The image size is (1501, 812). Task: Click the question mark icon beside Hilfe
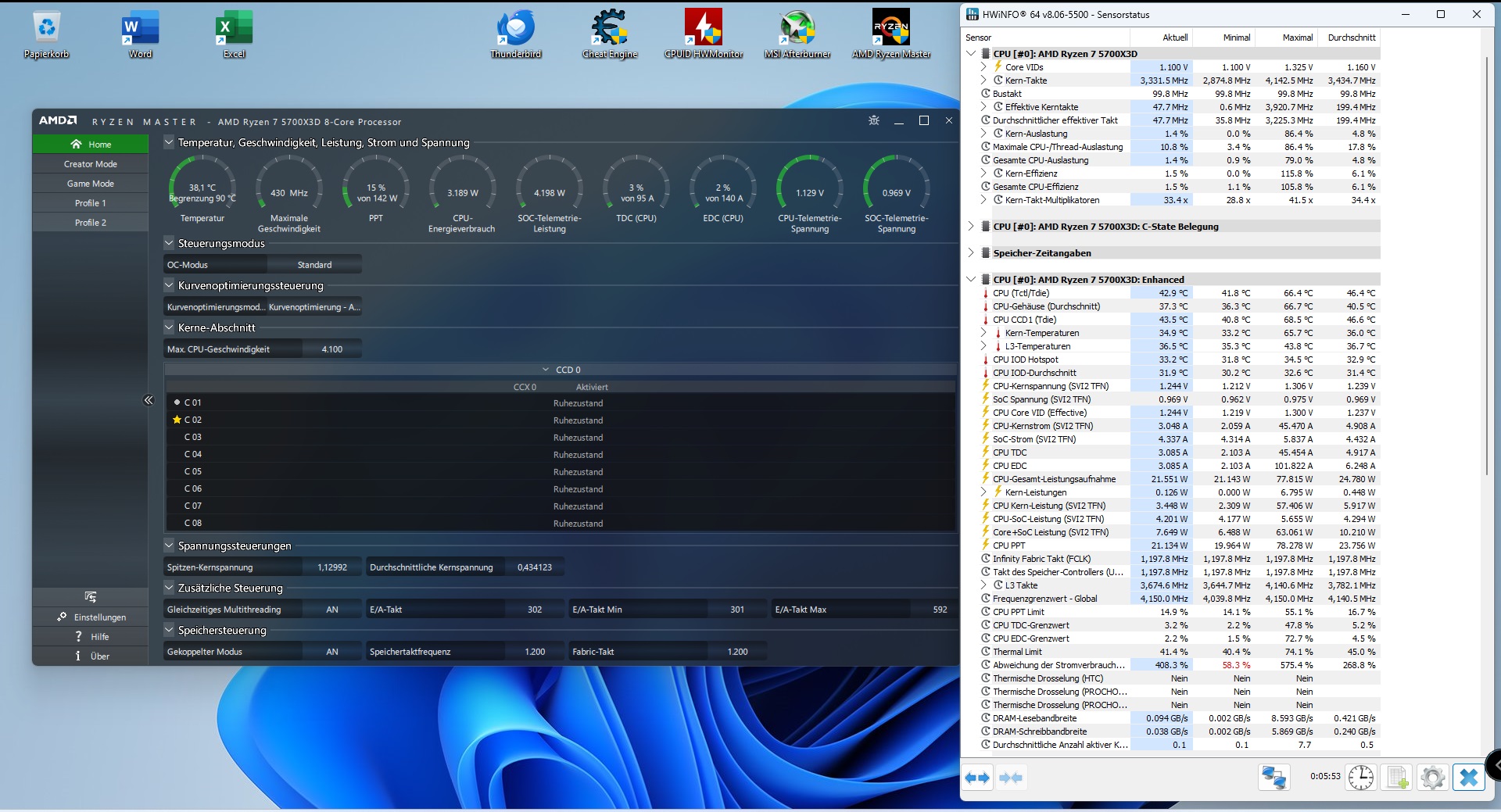(x=78, y=636)
